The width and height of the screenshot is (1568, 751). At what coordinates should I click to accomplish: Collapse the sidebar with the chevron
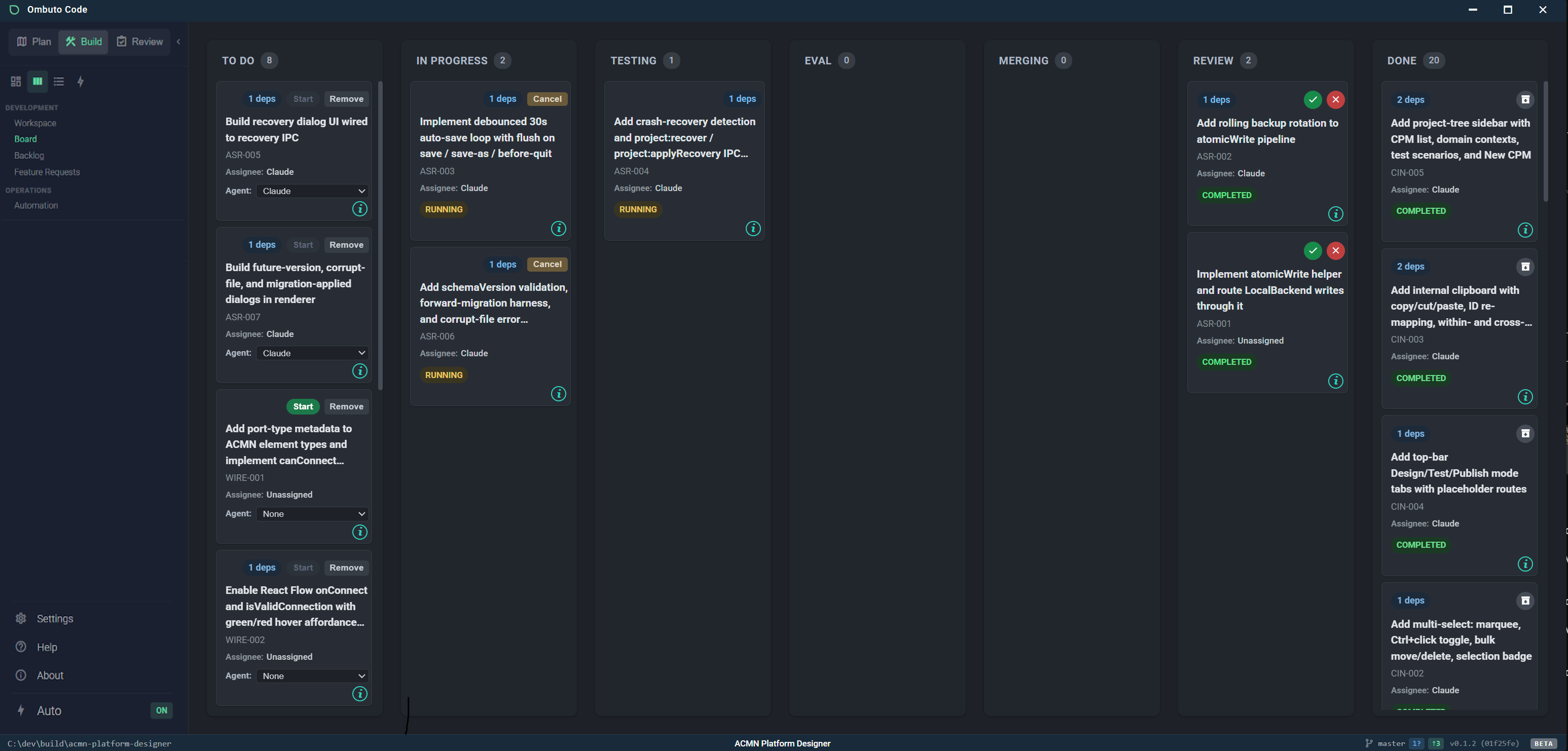click(178, 42)
